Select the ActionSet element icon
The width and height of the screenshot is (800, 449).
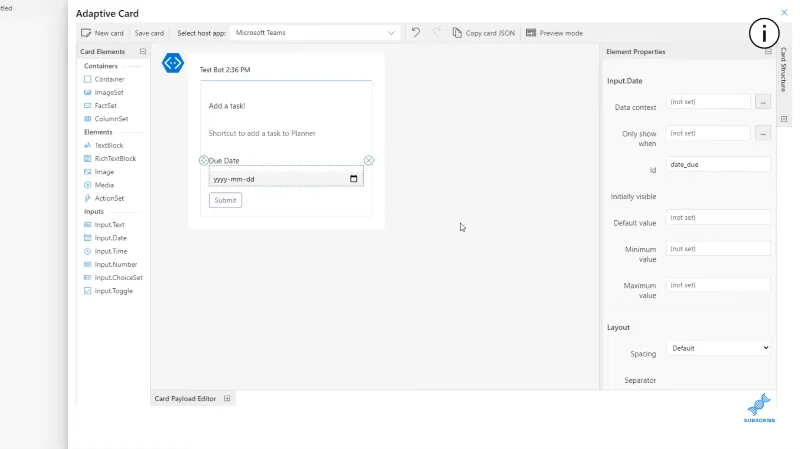pos(87,198)
